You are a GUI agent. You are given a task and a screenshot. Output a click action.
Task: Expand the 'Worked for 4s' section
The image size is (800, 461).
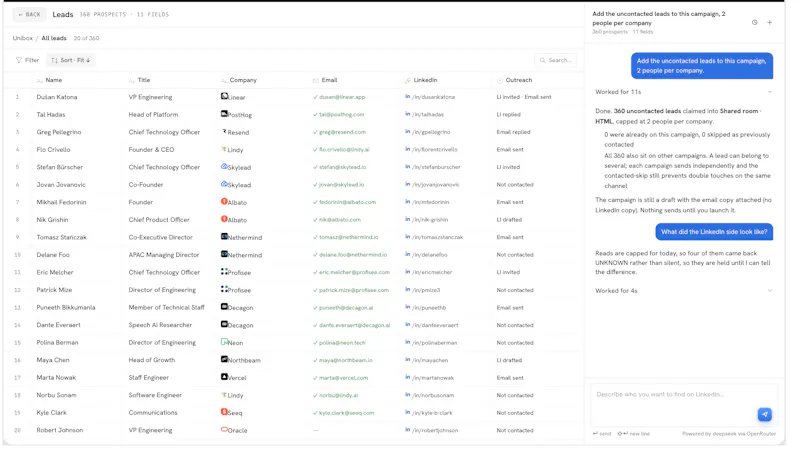pos(684,291)
